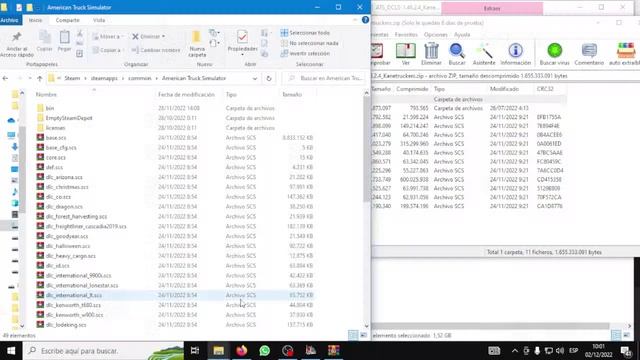The width and height of the screenshot is (640, 360).
Task: Select dlc_arizona.scs file
Action: point(64,177)
